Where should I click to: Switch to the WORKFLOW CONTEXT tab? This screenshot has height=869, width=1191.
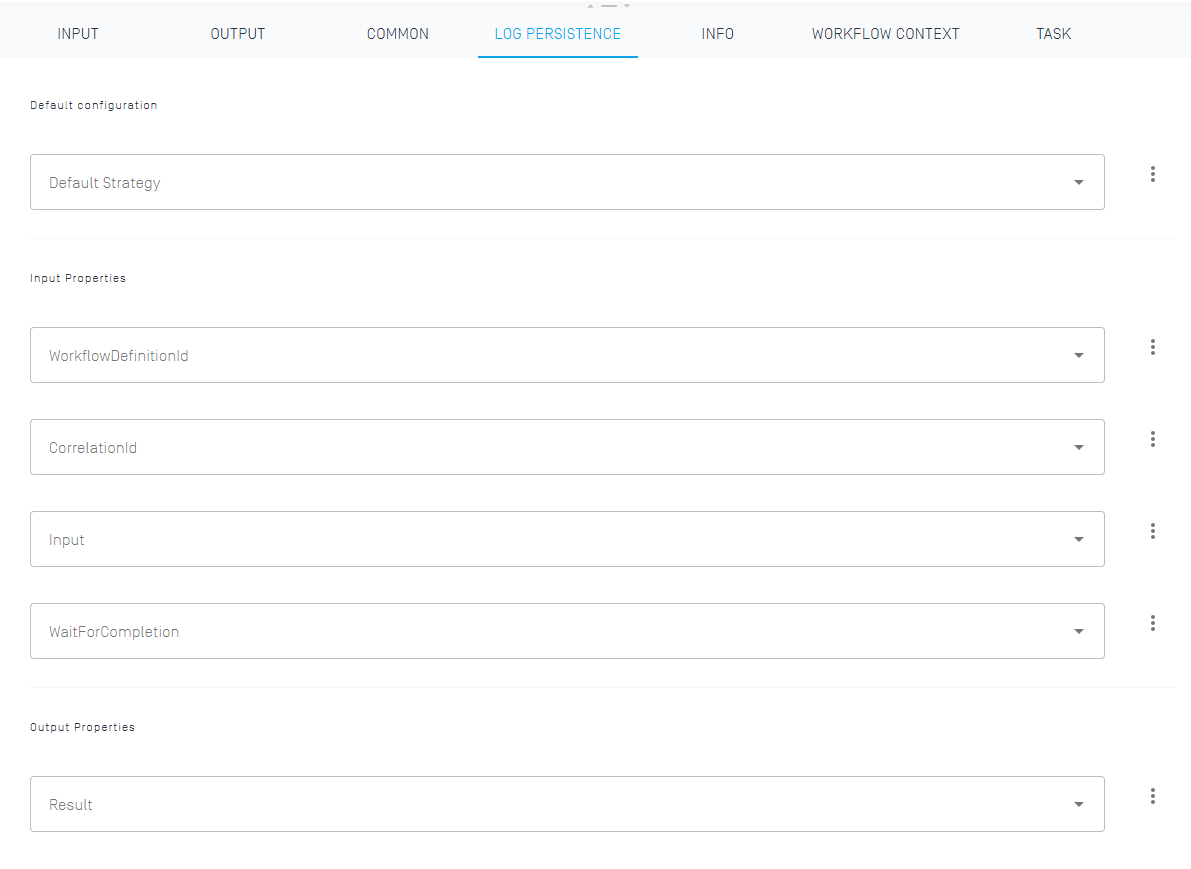tap(885, 33)
